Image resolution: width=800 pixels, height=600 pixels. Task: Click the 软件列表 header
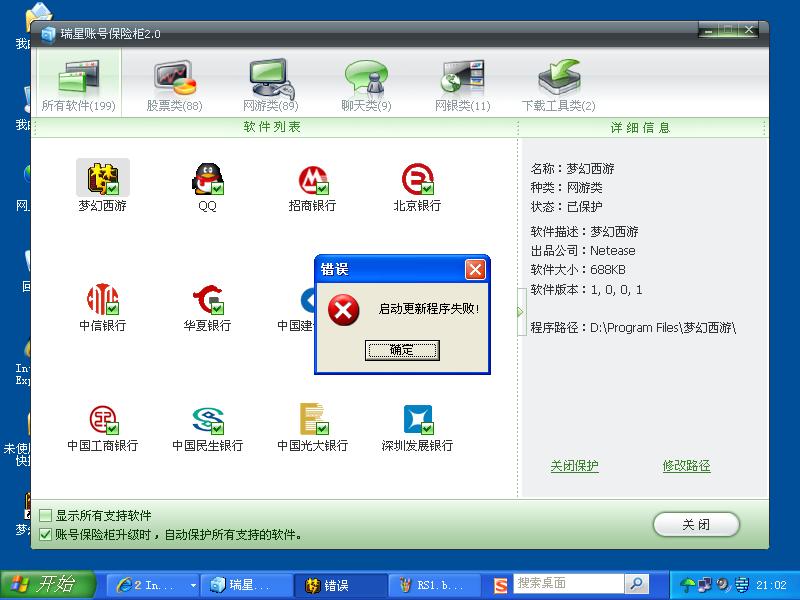tap(272, 127)
